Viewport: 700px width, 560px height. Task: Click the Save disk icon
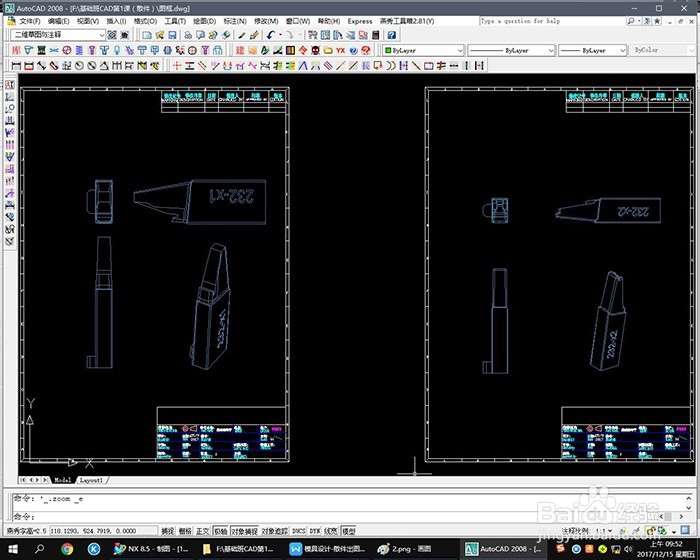coord(172,35)
